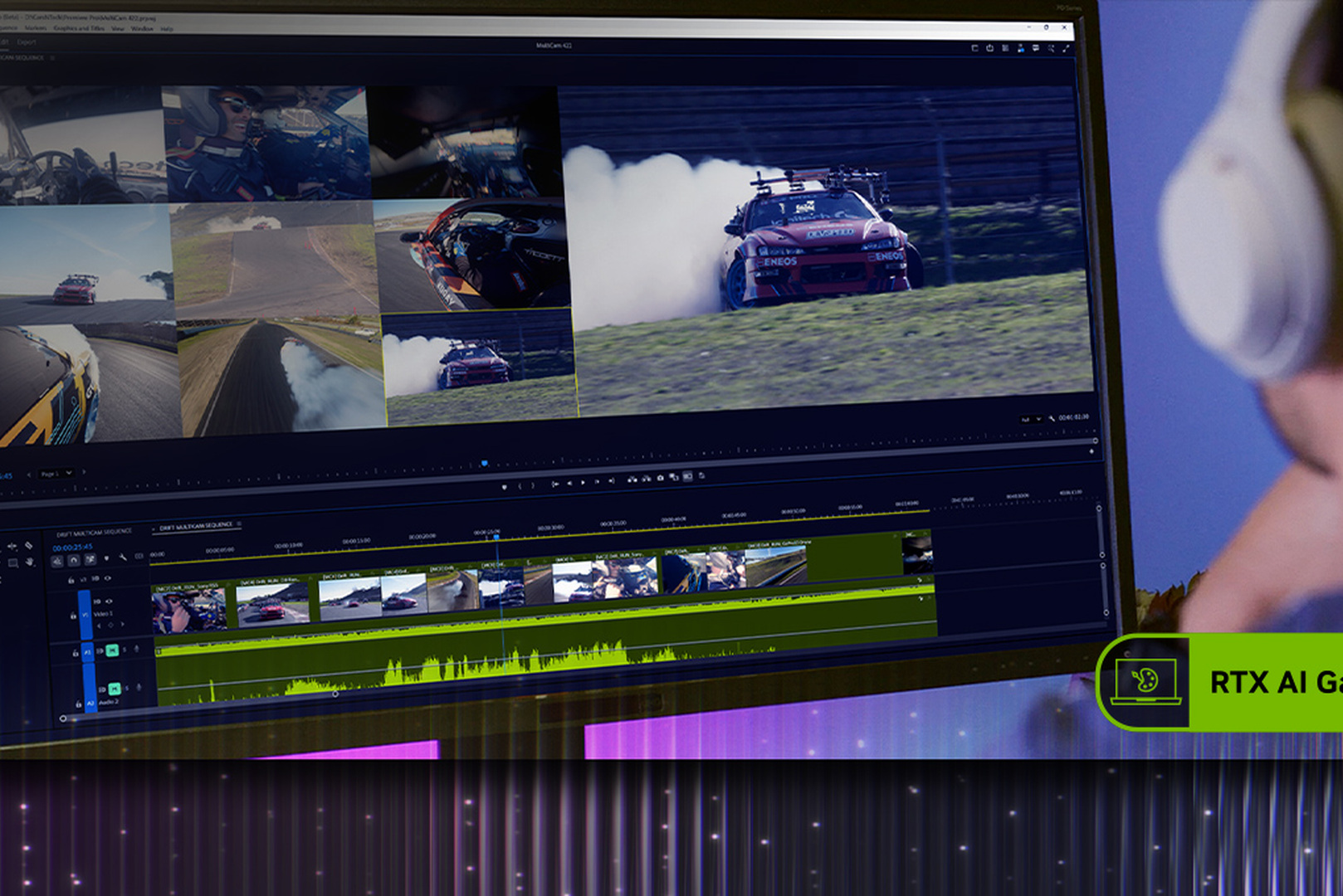
Task: Switch to the Export tab
Action: click(27, 41)
